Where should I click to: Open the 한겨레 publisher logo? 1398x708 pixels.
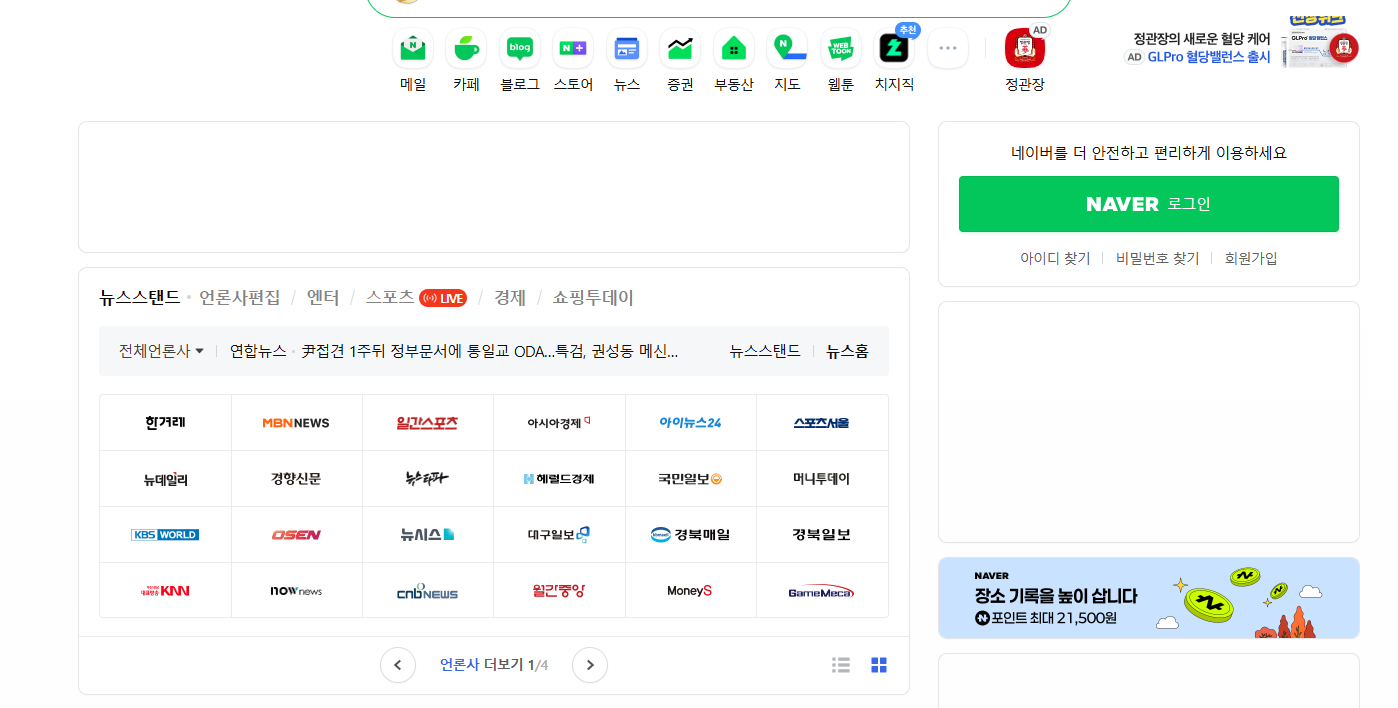pos(165,423)
